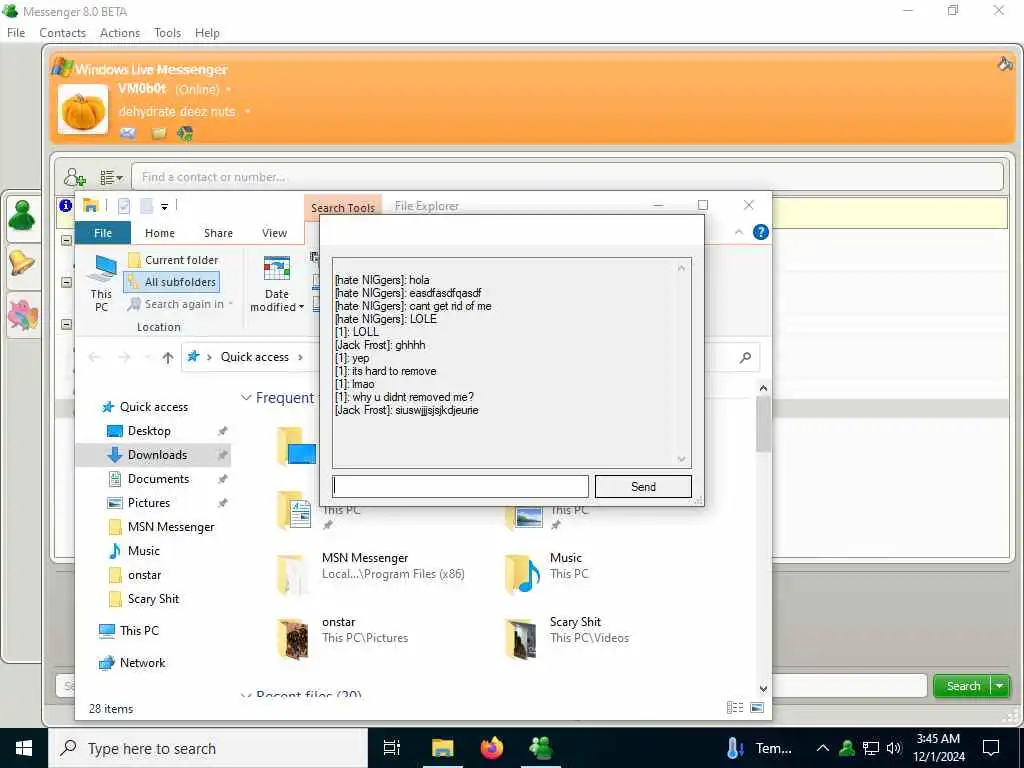Click the Up one level arrow
Viewport: 1024px width, 768px height.
tap(168, 357)
